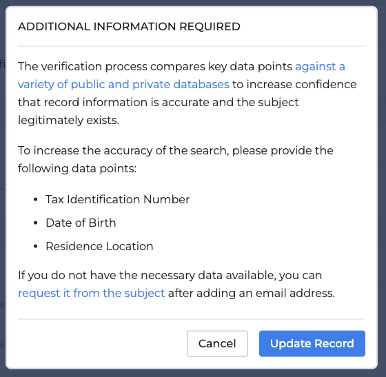Click the bullet point before Residence Location
This screenshot has width=386, height=377.
[36, 246]
